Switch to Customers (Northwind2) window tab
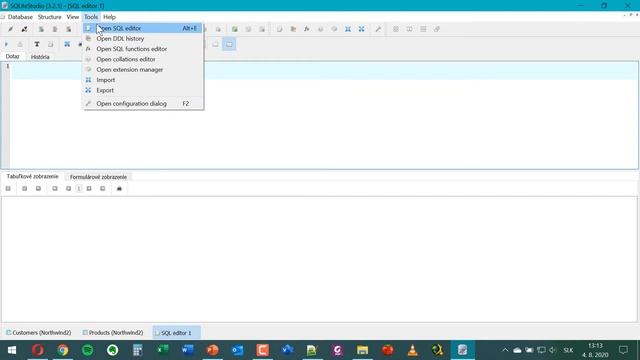The height and width of the screenshot is (360, 640). tap(38, 333)
